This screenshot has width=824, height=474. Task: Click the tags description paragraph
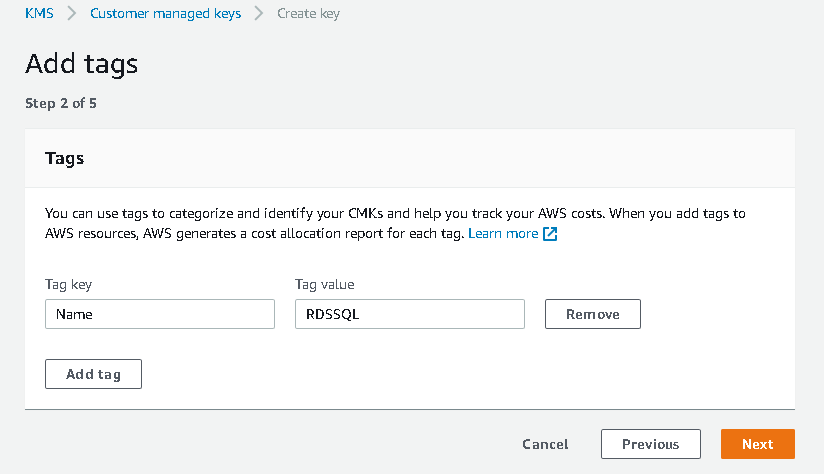click(395, 223)
